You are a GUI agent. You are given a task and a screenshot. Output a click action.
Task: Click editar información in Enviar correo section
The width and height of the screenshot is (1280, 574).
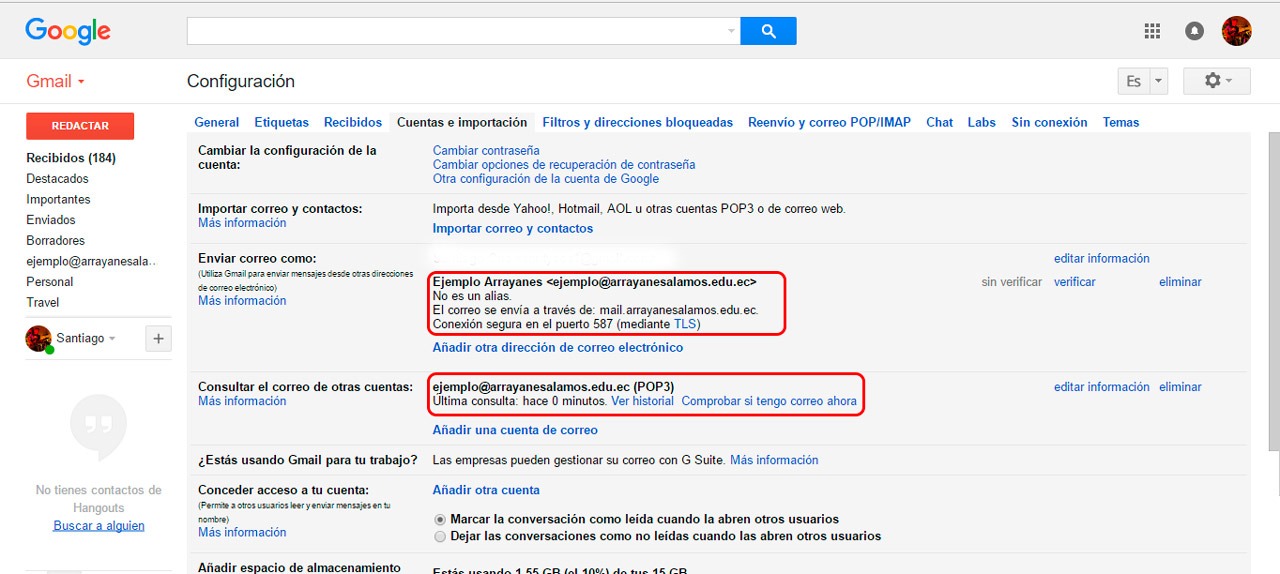(x=1102, y=259)
